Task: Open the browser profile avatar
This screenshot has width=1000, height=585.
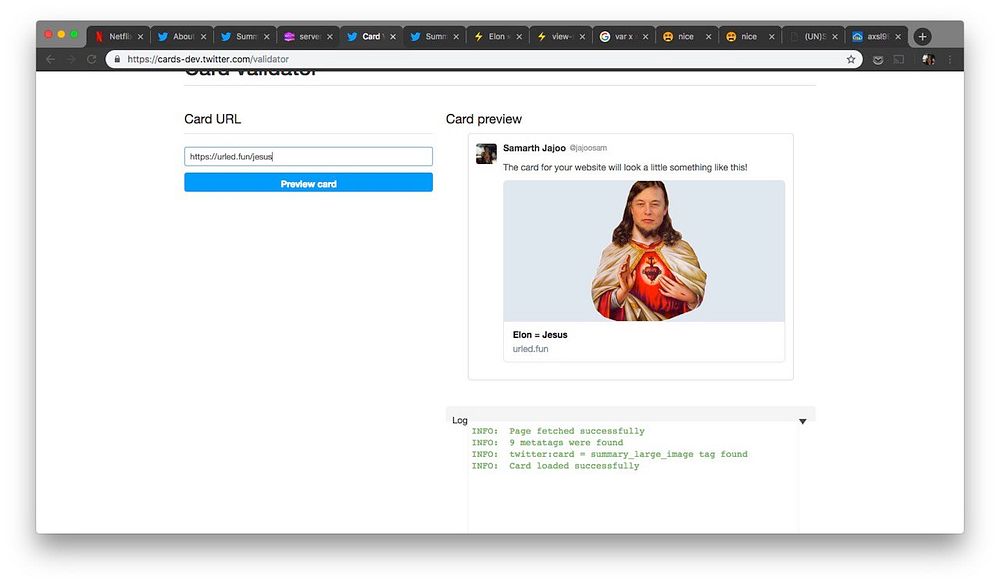Action: pos(929,59)
